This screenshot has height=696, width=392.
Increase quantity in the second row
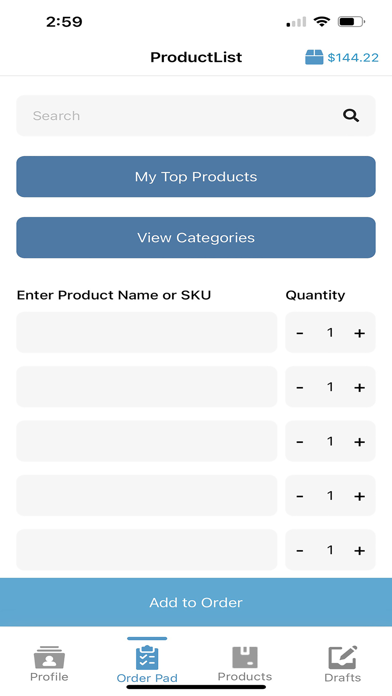[359, 388]
